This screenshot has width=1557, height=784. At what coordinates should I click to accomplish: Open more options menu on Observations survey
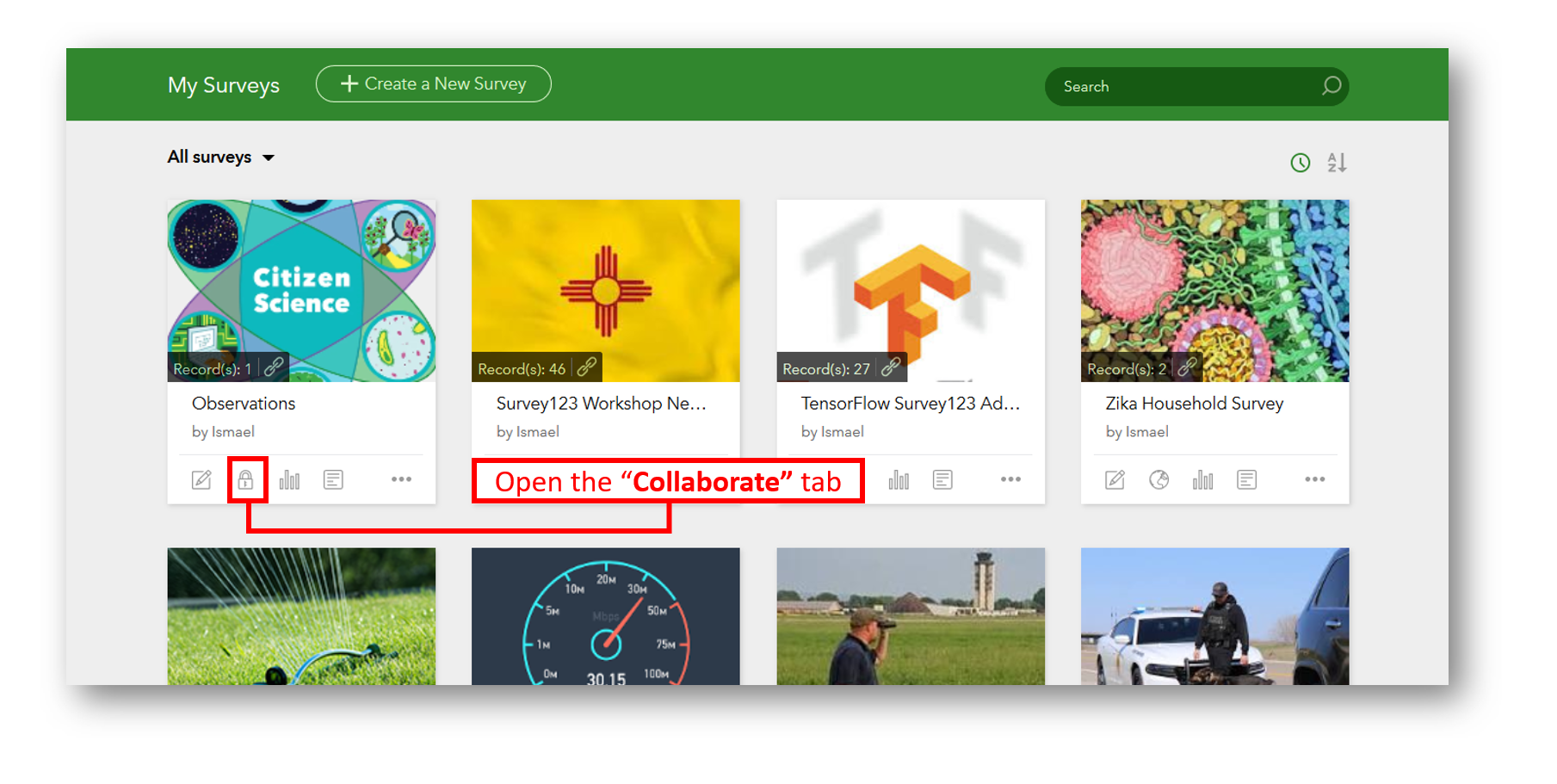coord(401,479)
